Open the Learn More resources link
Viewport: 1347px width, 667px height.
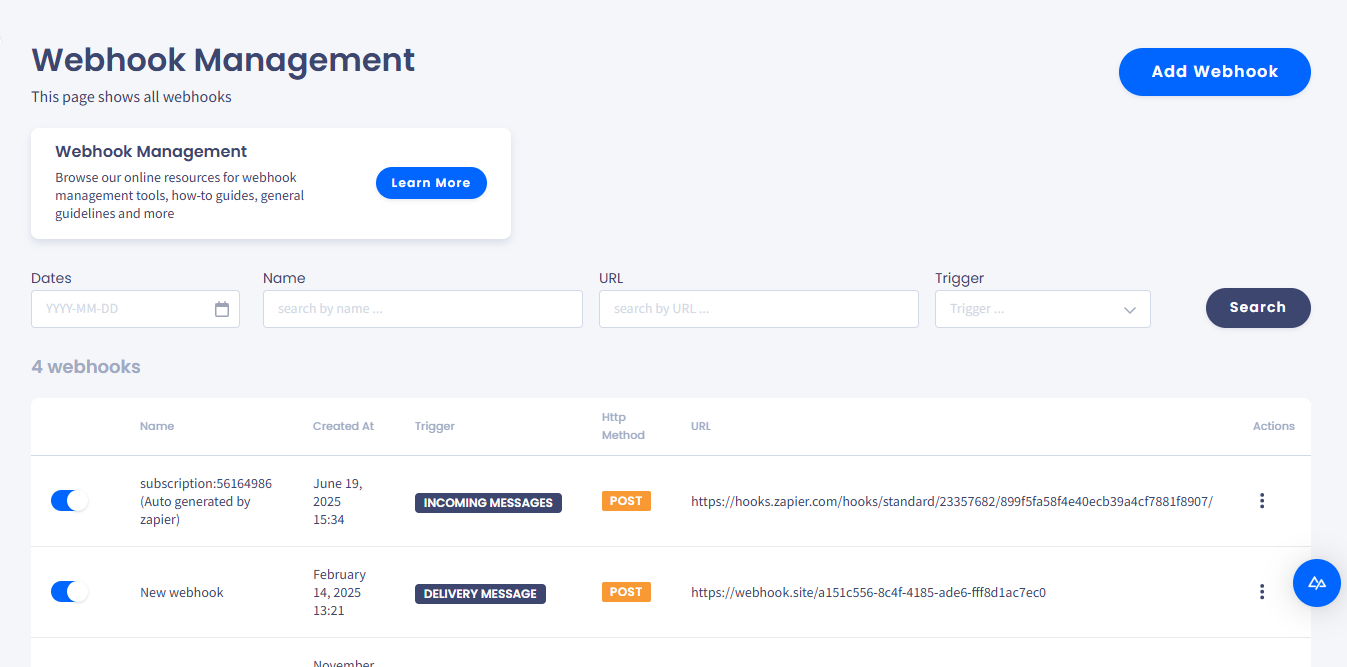[x=431, y=183]
